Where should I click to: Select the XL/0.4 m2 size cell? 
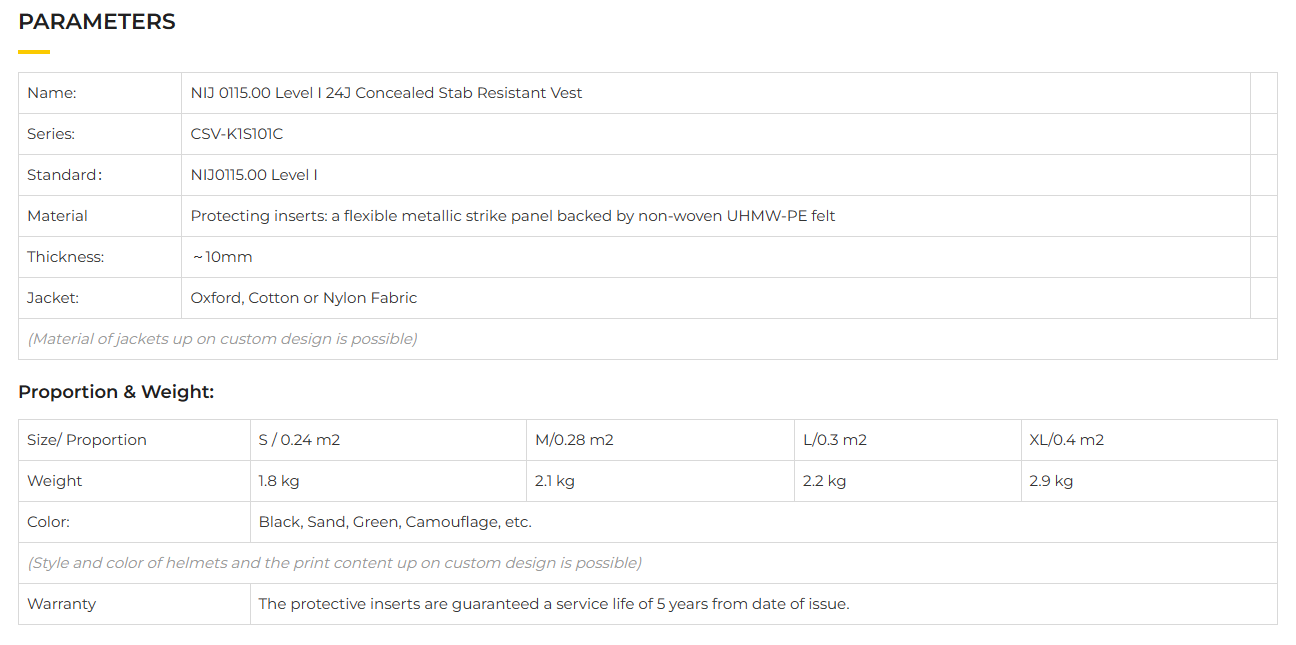pos(1067,440)
